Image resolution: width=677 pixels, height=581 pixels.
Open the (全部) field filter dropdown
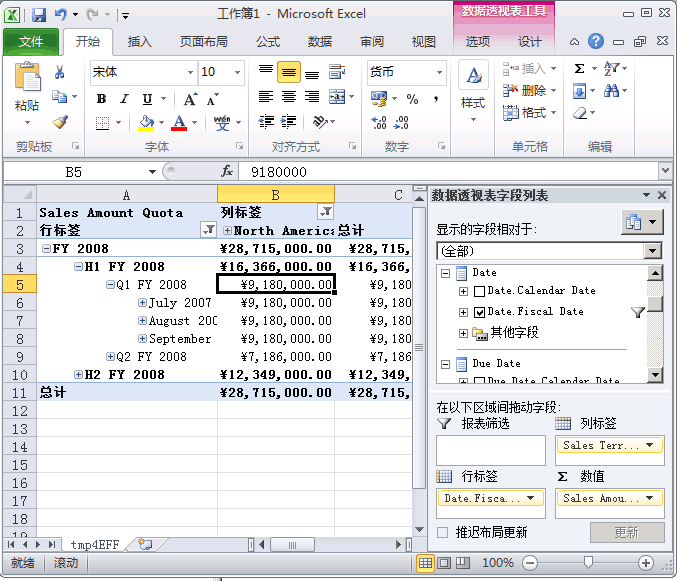(652, 251)
